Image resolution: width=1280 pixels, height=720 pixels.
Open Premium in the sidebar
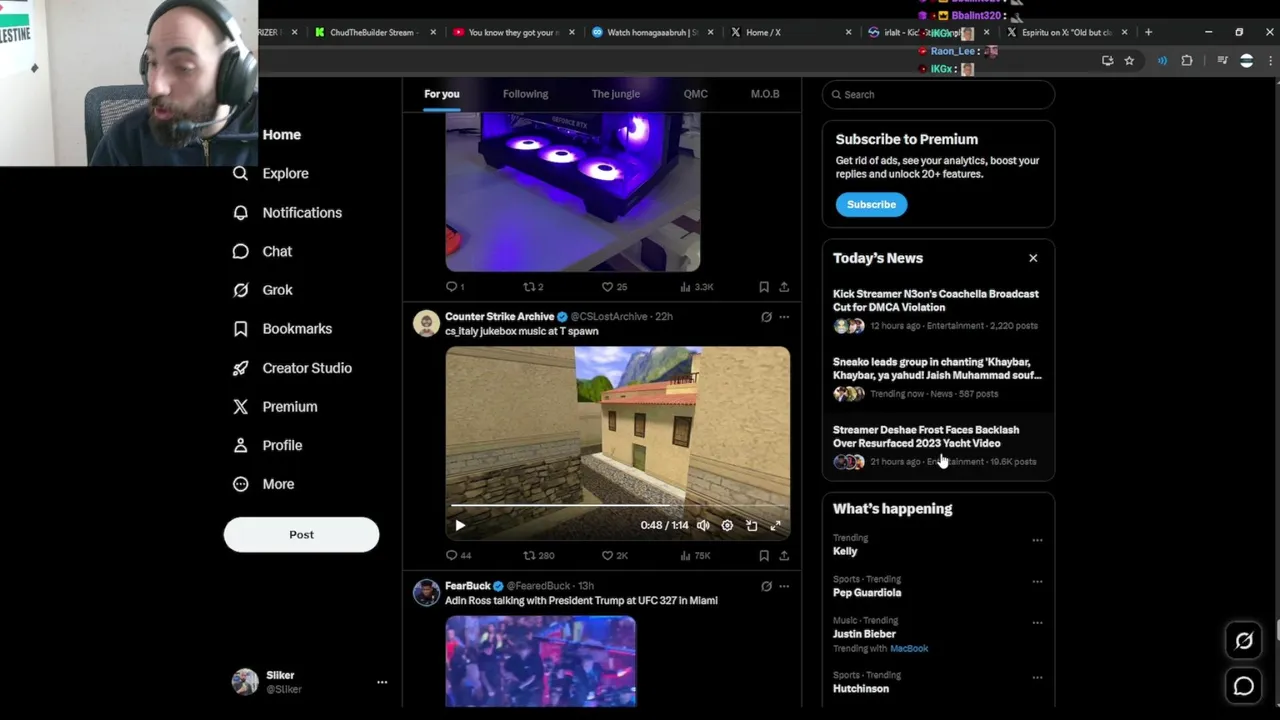(x=274, y=406)
